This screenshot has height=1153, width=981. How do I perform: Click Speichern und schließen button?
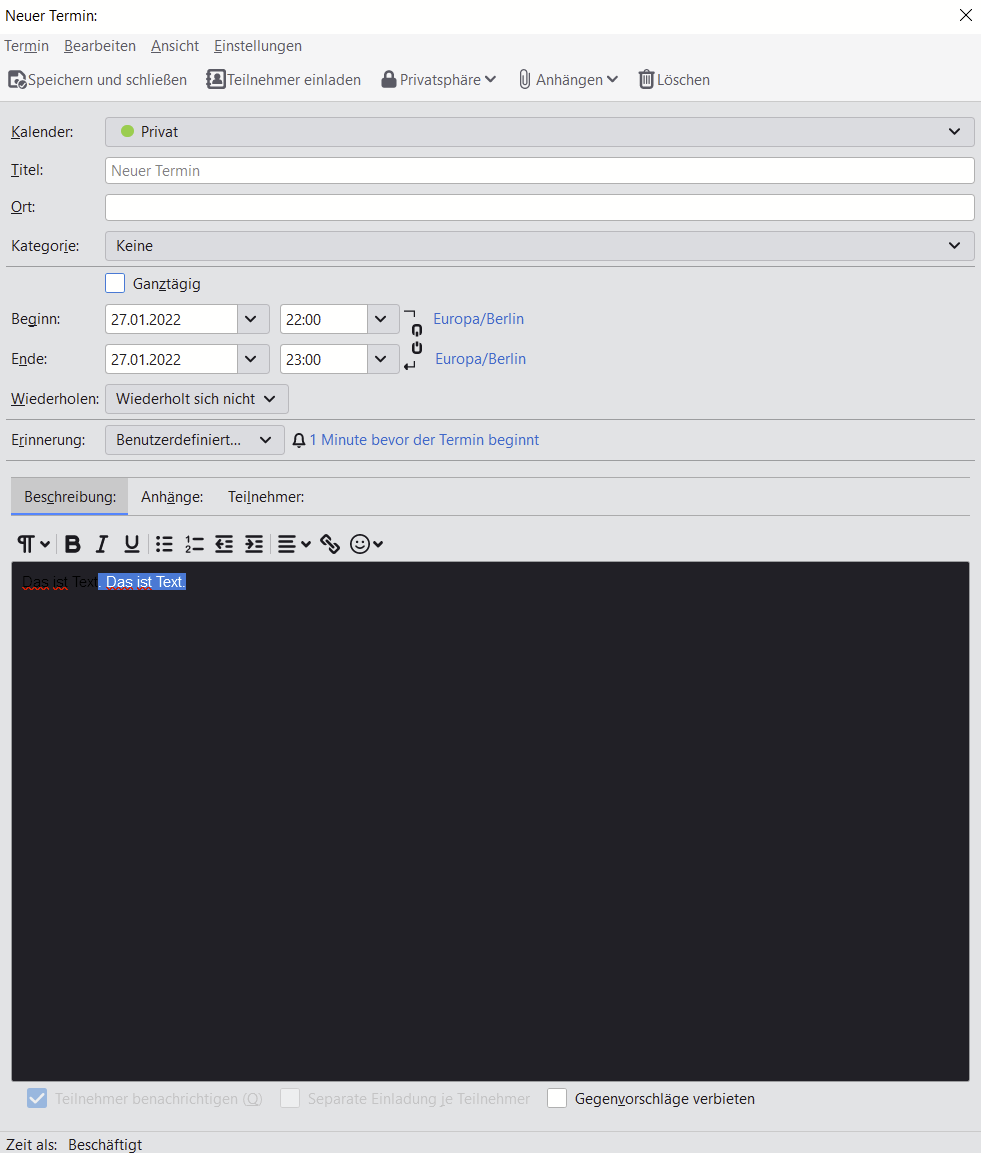point(97,79)
